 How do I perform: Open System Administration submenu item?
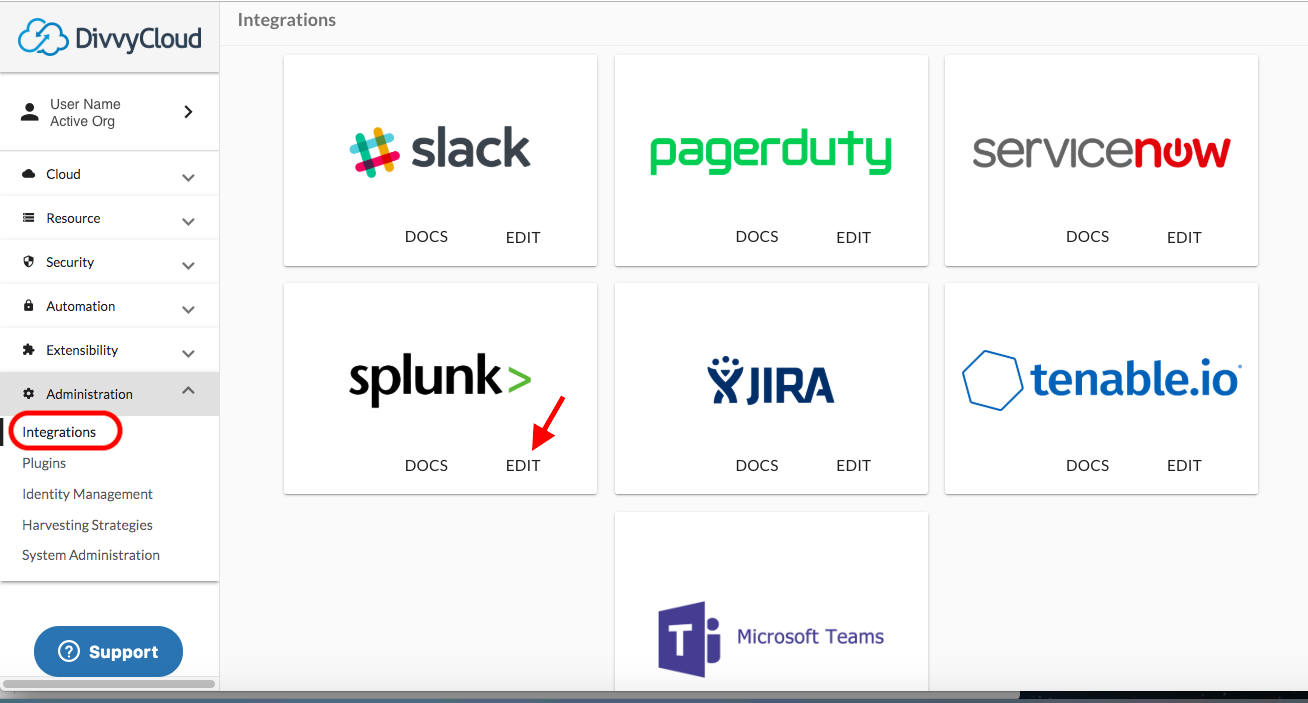tap(91, 555)
